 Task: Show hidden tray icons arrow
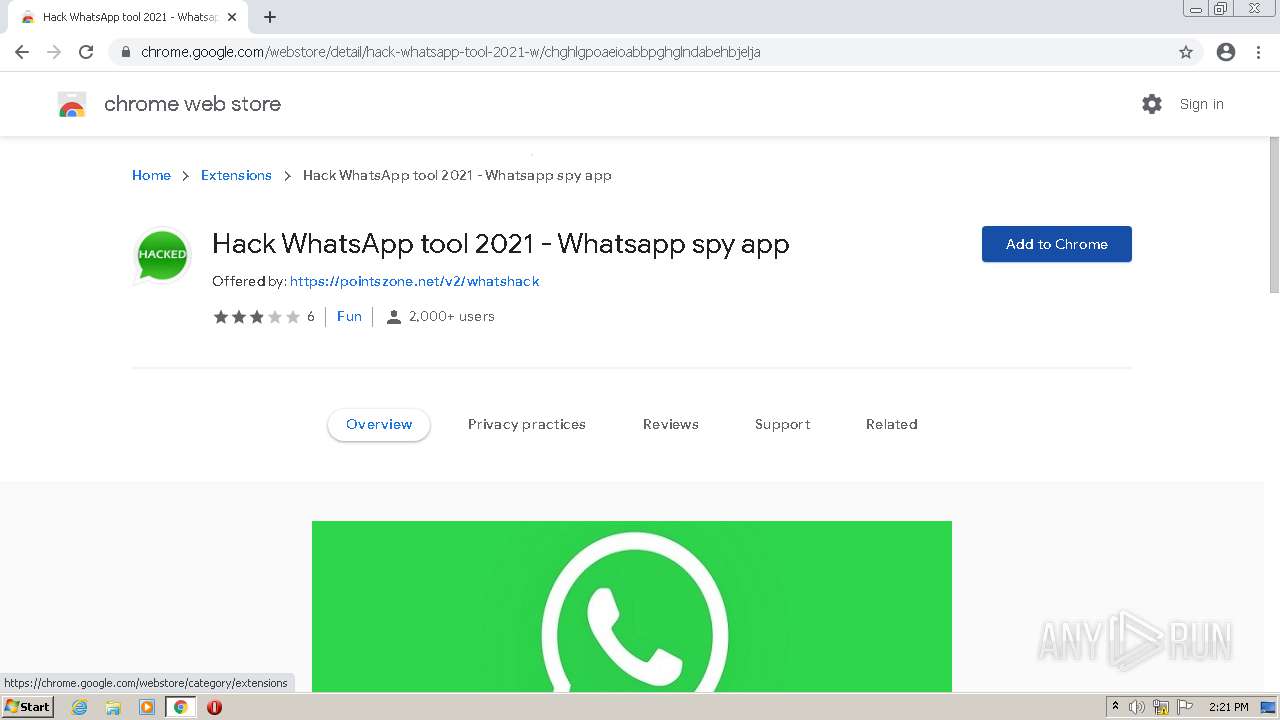click(x=1115, y=707)
